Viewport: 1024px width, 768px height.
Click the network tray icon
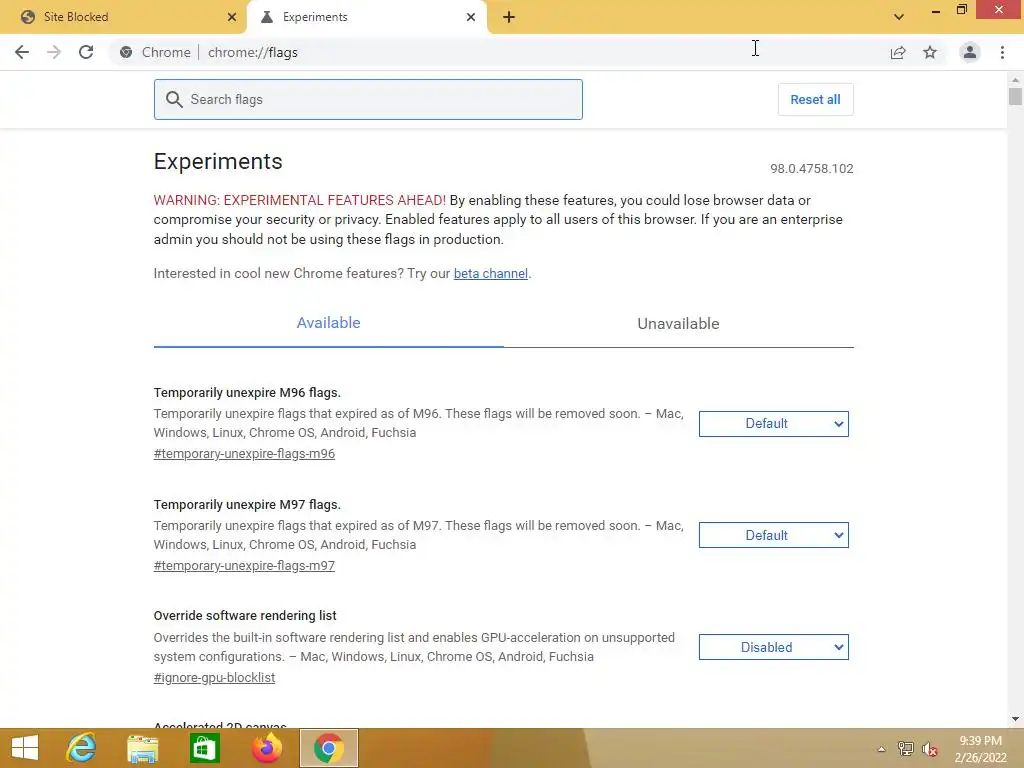pos(906,749)
